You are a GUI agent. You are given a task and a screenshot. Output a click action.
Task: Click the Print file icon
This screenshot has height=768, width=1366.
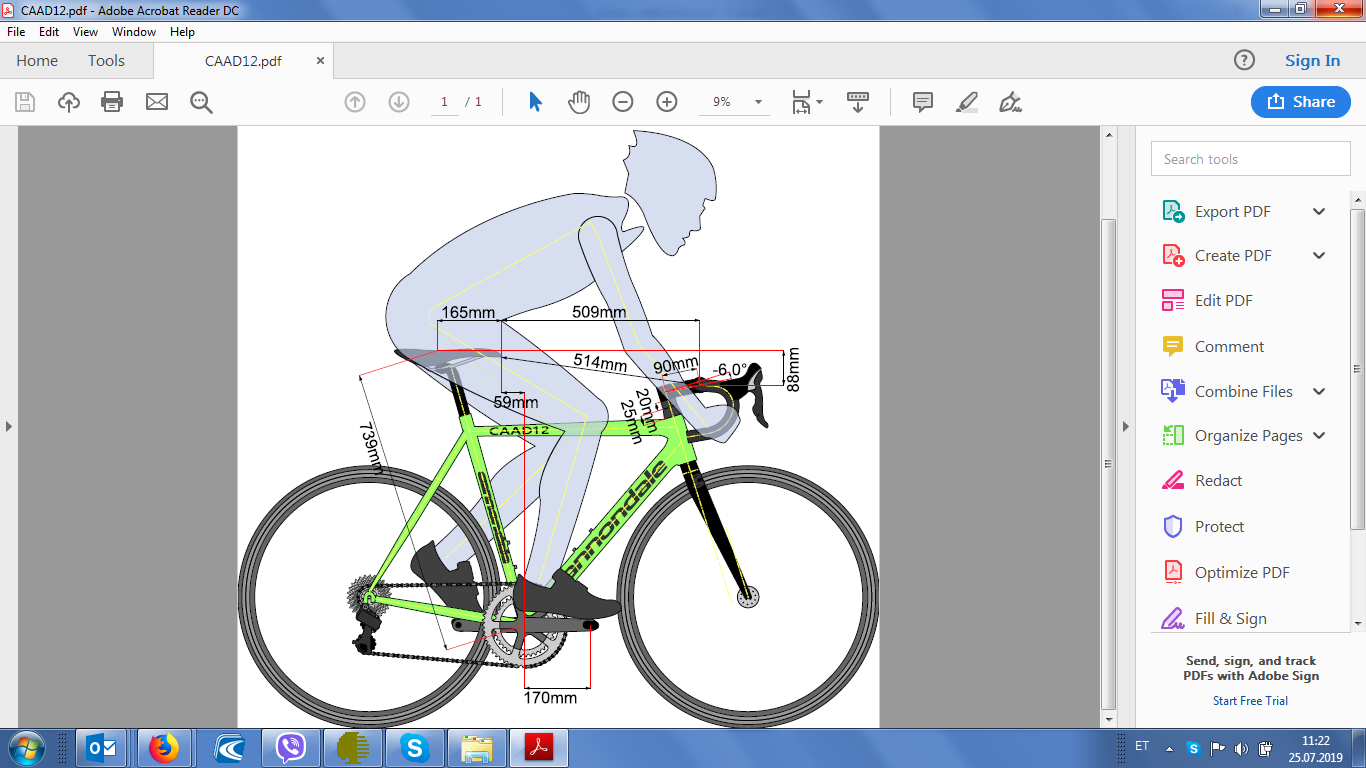112,102
